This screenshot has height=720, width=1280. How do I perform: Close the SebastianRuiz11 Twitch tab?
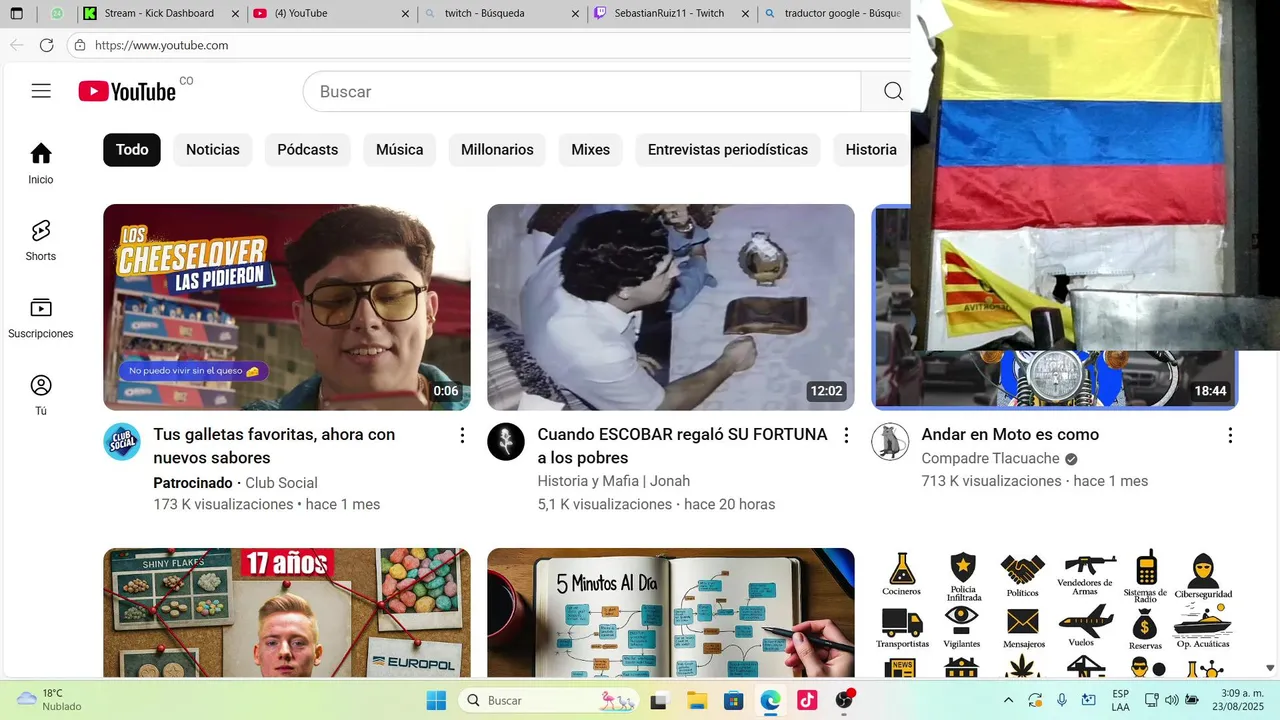click(745, 13)
